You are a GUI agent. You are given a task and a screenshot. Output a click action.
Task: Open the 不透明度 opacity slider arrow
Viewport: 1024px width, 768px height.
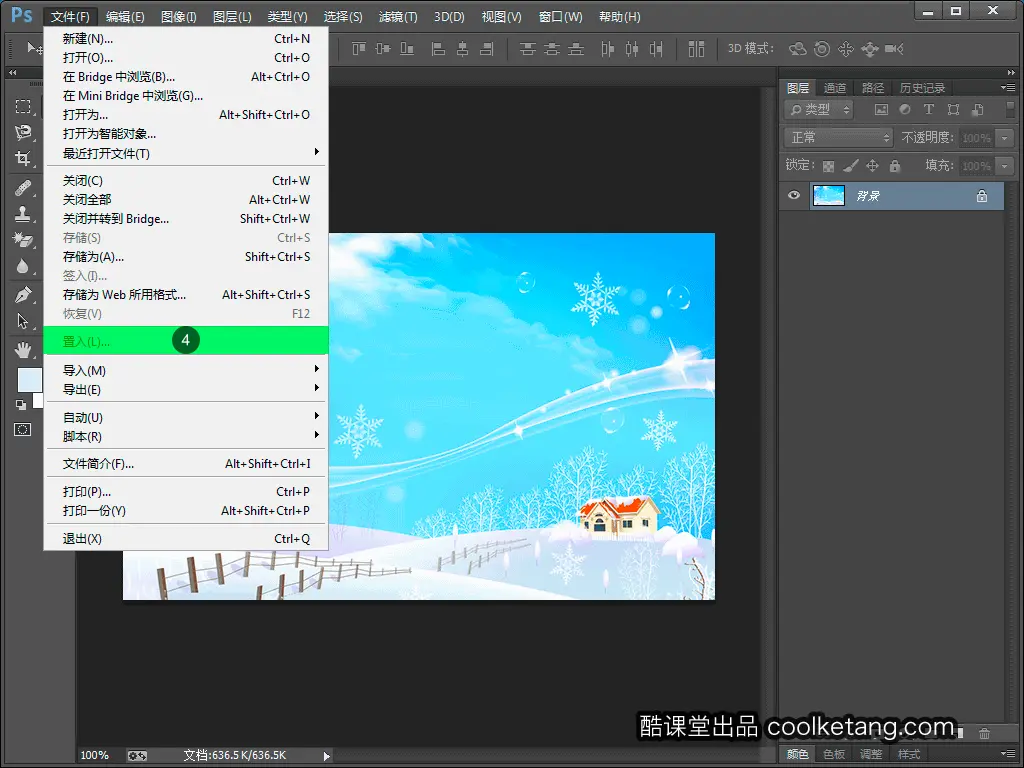tap(1004, 138)
